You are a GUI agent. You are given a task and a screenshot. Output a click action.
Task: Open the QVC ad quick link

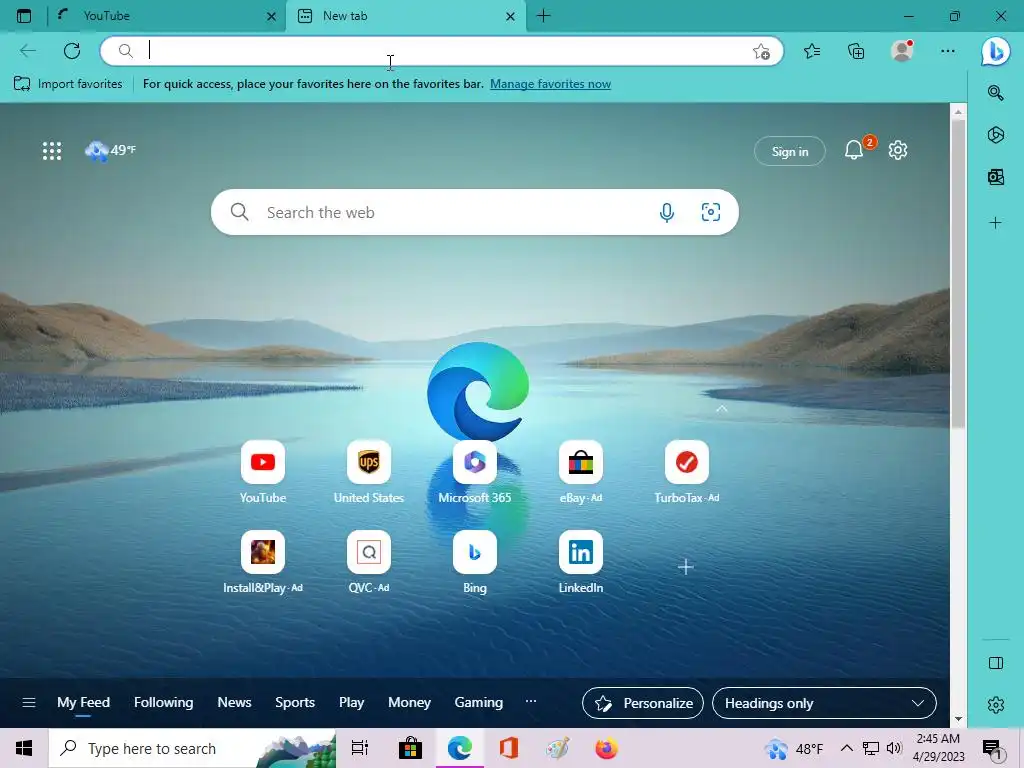[369, 562]
